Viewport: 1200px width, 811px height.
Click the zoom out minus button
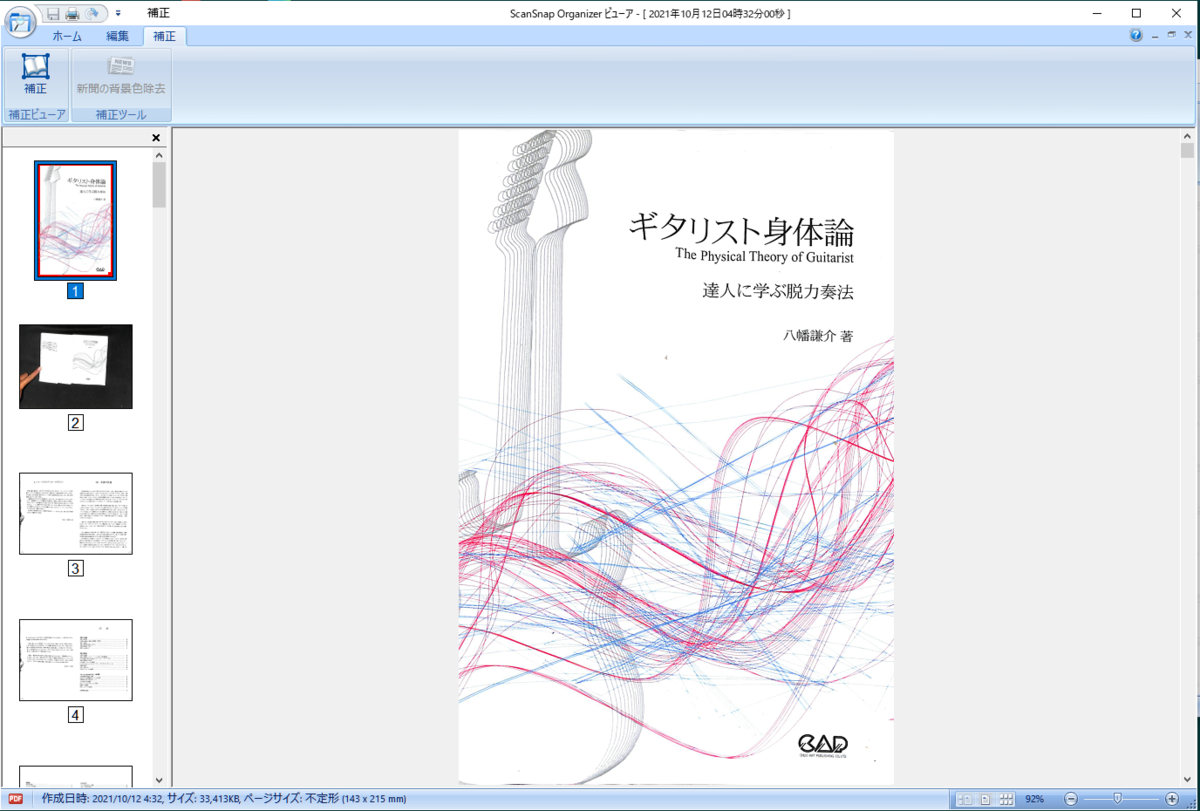click(x=1071, y=800)
